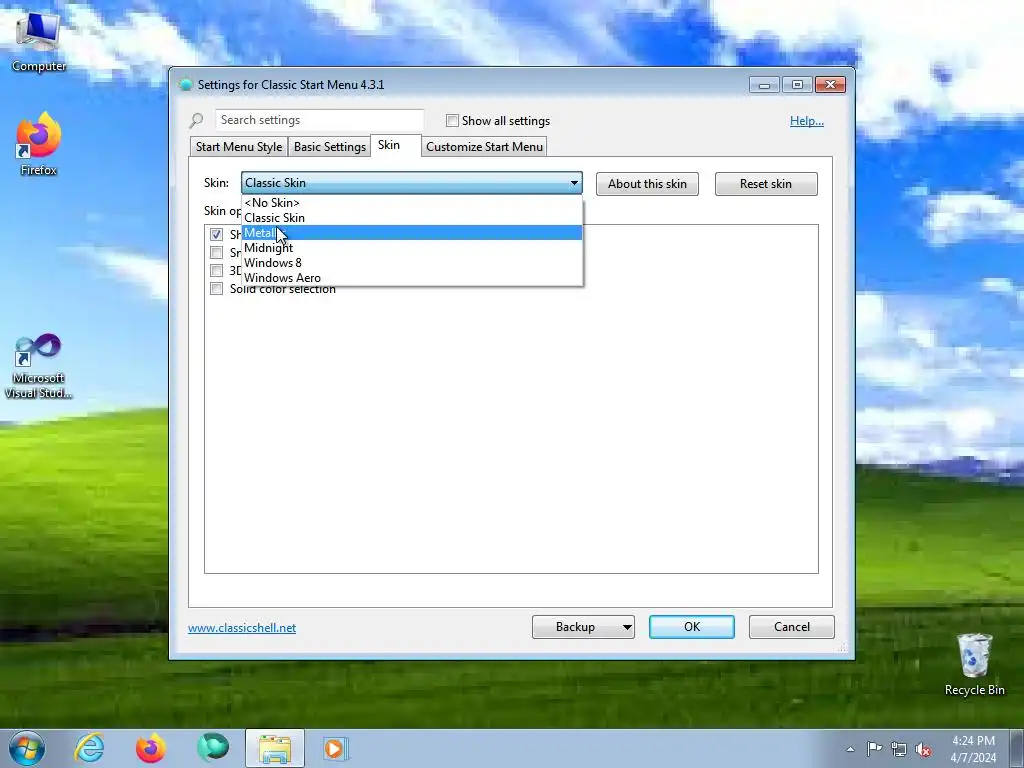This screenshot has width=1024, height=768.
Task: Click the Cancel button
Action: tap(792, 627)
